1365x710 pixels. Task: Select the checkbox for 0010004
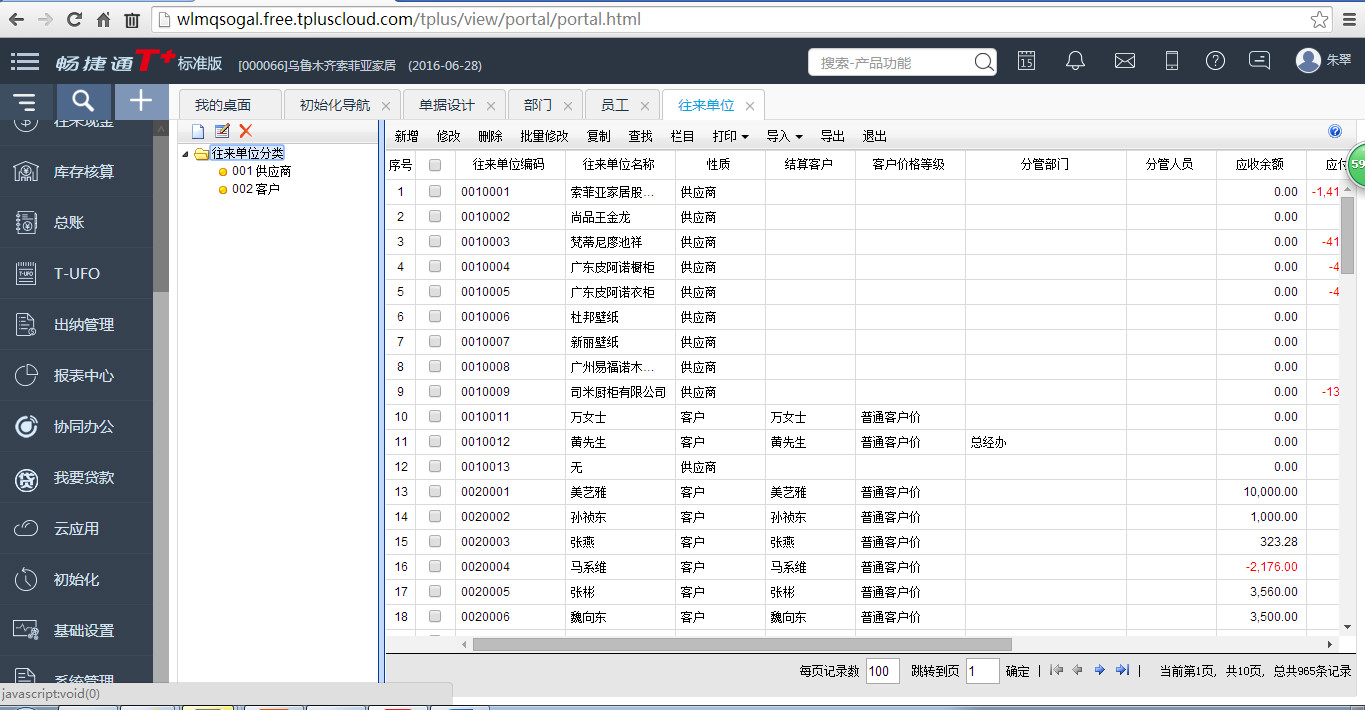pos(435,266)
